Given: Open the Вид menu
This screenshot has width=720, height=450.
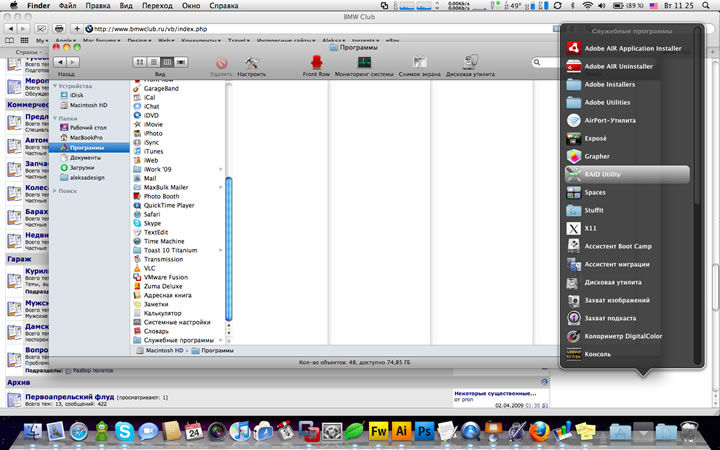Looking at the screenshot, I should (x=126, y=6).
